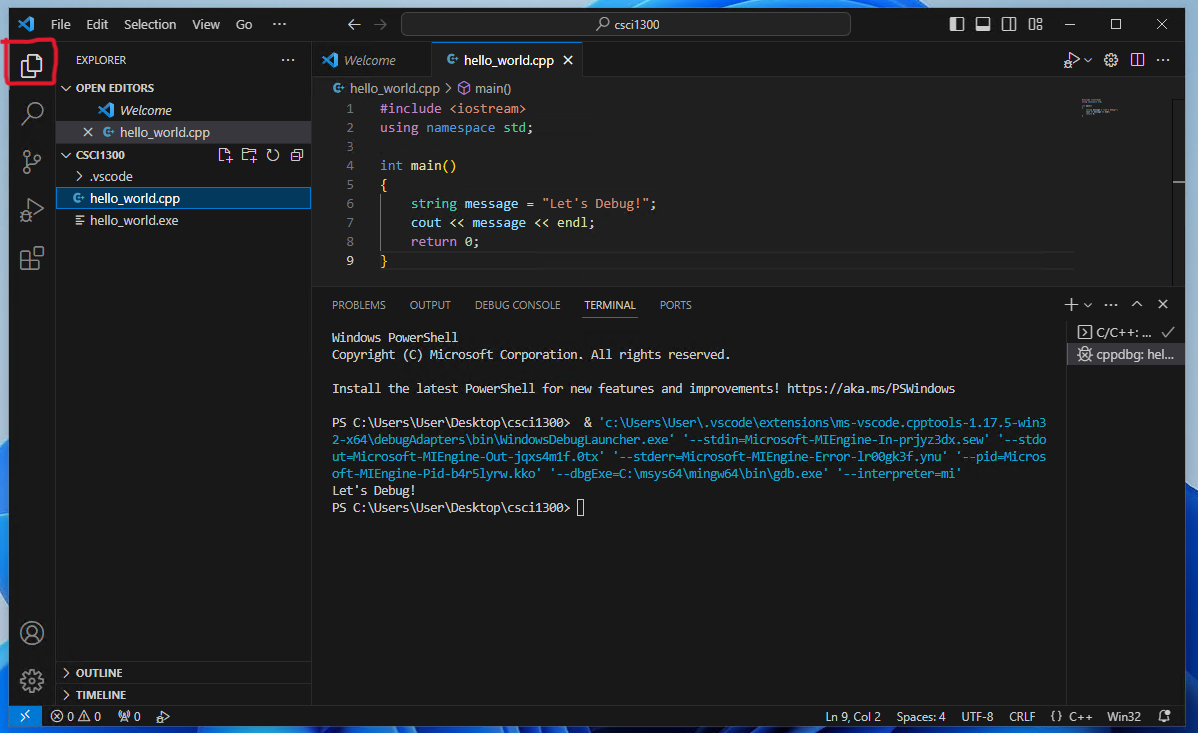The image size is (1198, 733).
Task: Select the cppdbg terminal instance
Action: [x=1124, y=354]
